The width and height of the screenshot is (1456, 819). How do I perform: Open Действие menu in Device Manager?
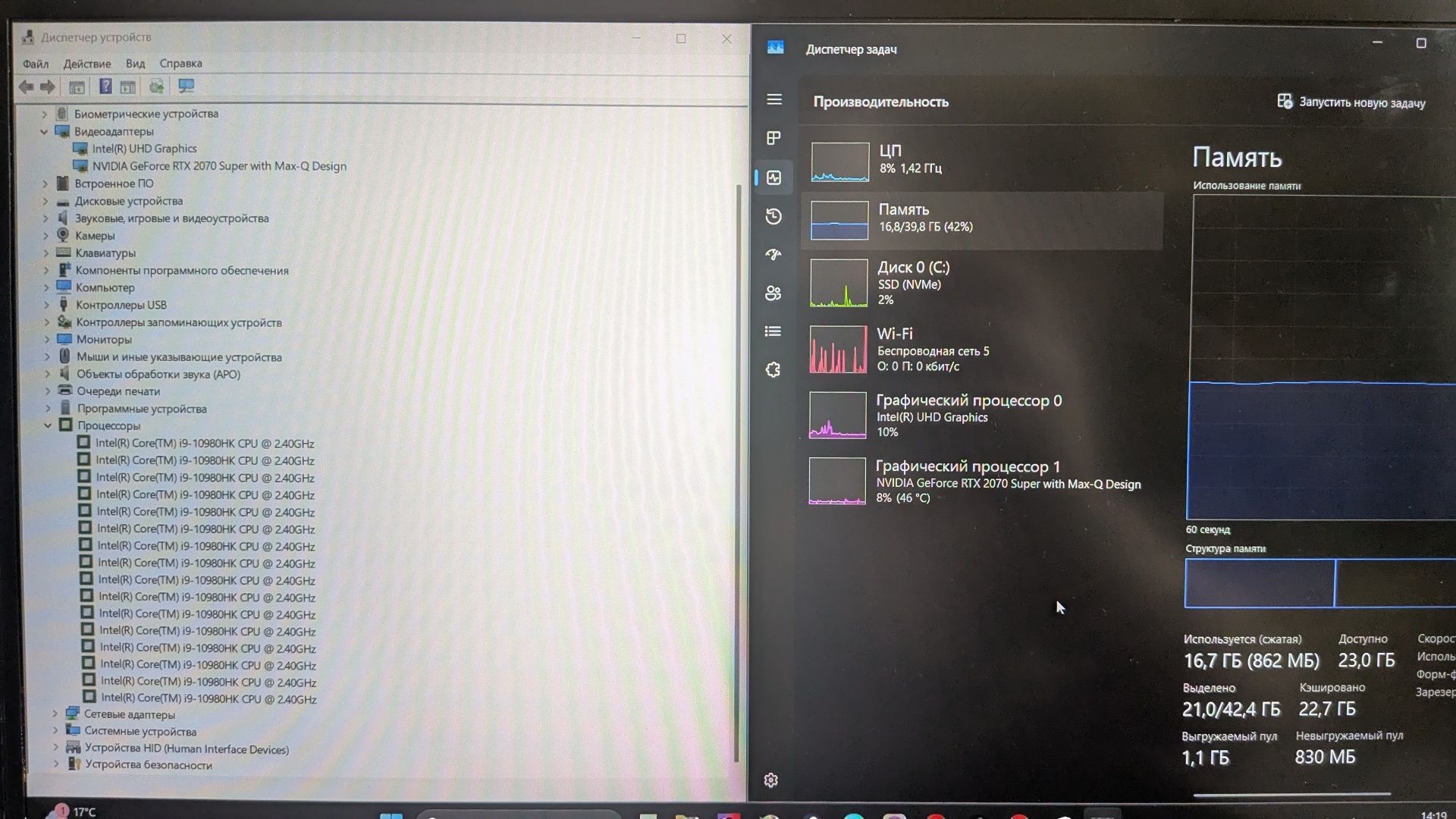pyautogui.click(x=86, y=64)
